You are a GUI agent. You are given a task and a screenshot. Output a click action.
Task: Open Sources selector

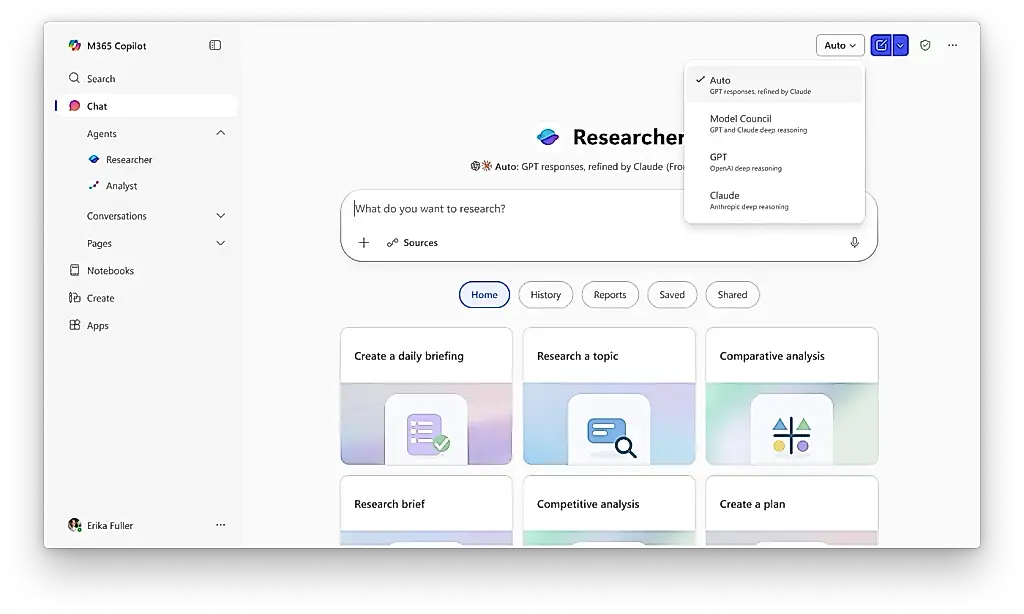(x=412, y=242)
